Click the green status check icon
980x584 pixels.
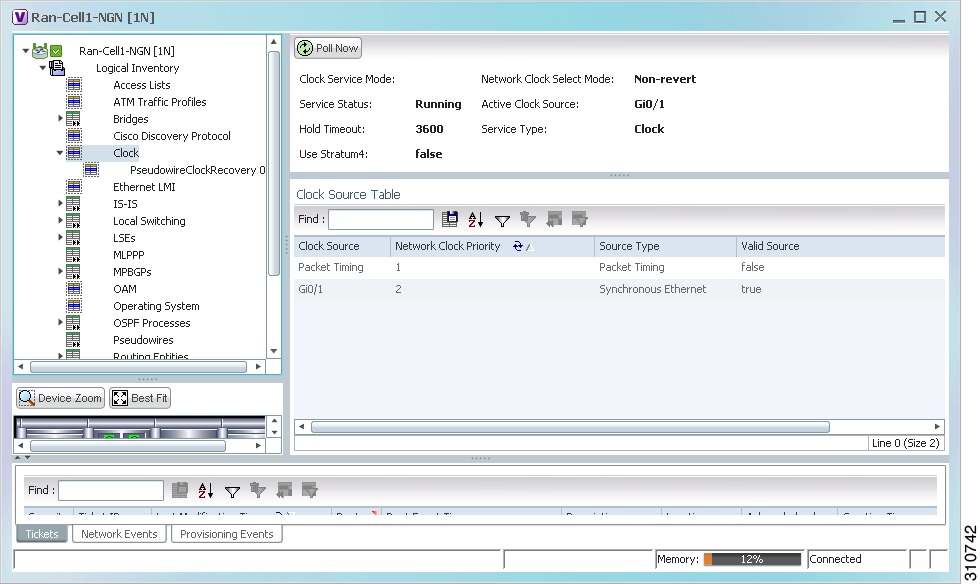pos(56,51)
